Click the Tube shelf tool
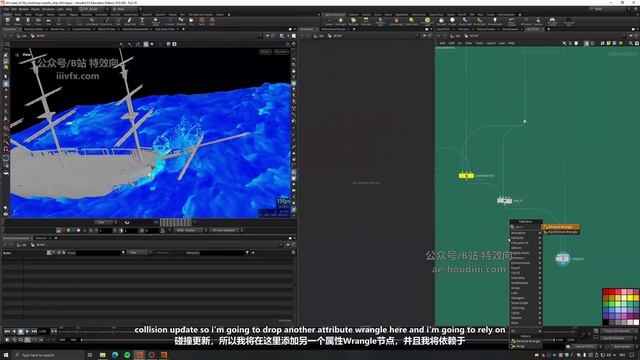 pyautogui.click(x=28, y=21)
